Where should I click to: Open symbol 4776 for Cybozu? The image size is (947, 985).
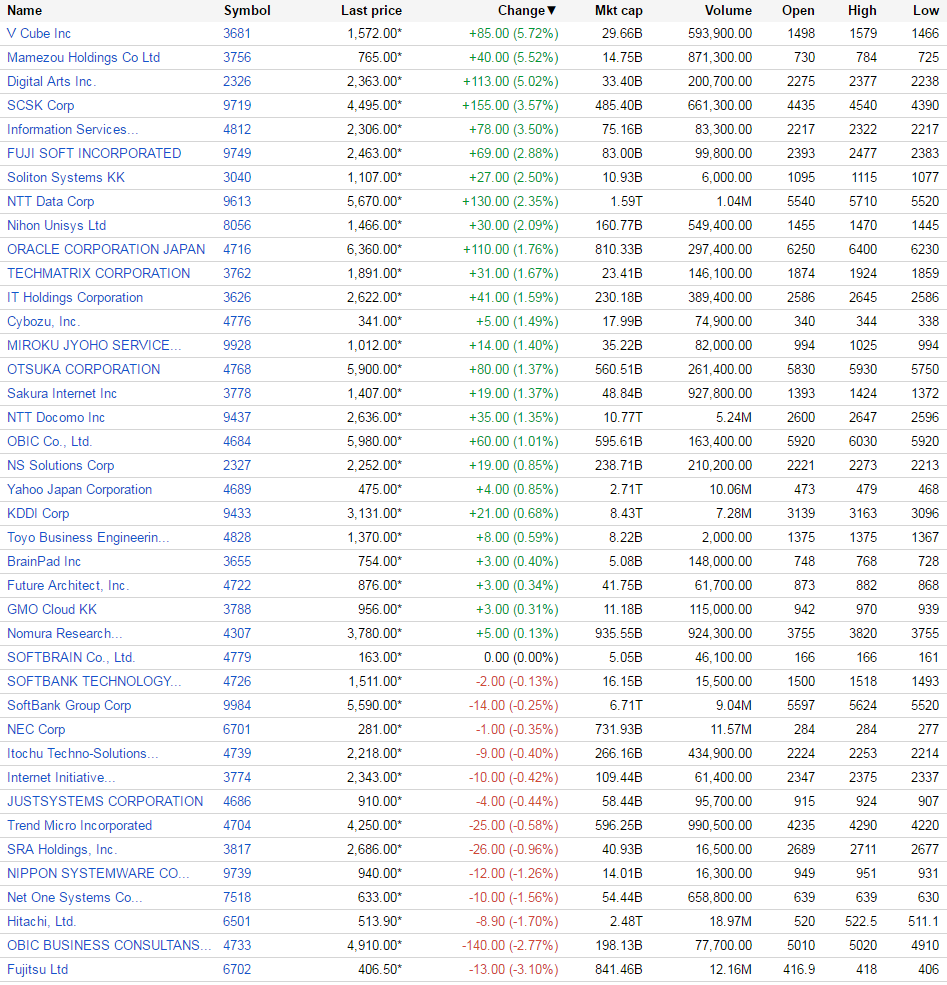(x=237, y=322)
